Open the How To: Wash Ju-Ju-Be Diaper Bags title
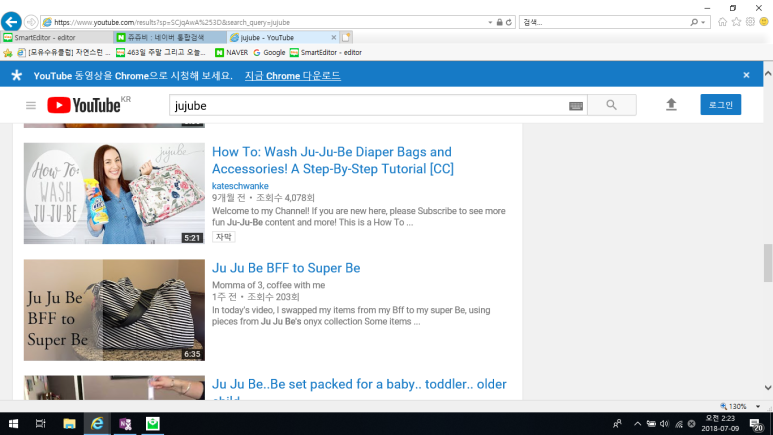 tap(333, 160)
